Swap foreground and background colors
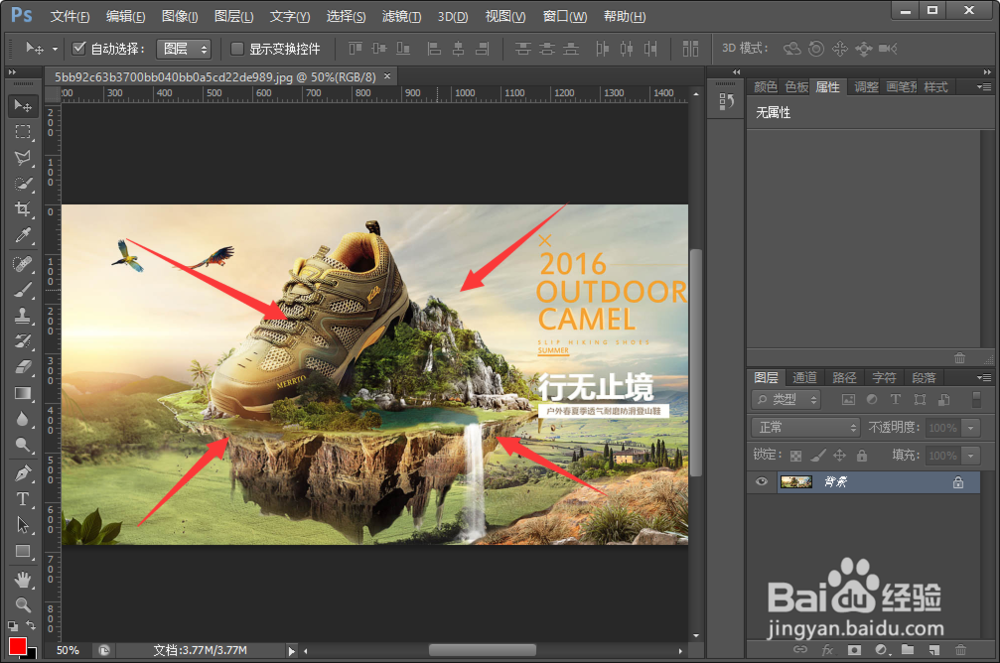Viewport: 1000px width, 663px height. pyautogui.click(x=31, y=625)
